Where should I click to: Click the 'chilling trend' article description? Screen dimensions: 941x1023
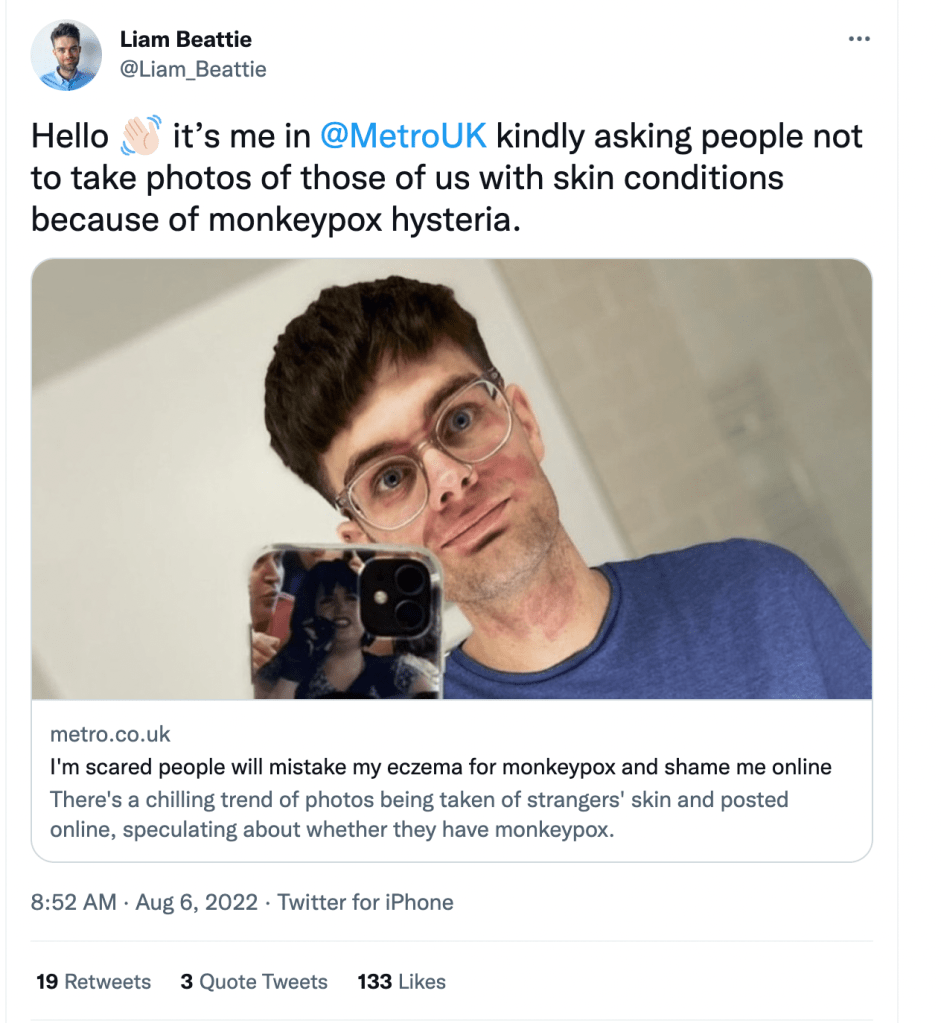click(418, 815)
